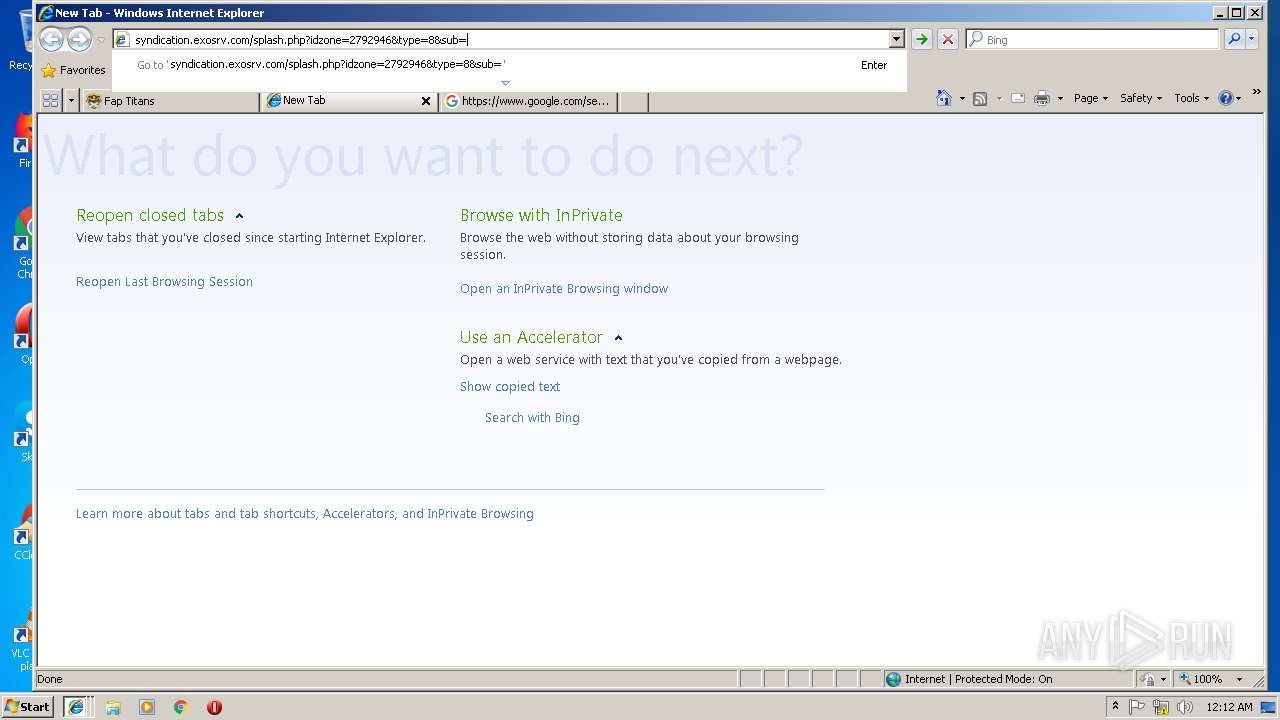Click the Home icon in command bar
The image size is (1280, 720).
(944, 98)
